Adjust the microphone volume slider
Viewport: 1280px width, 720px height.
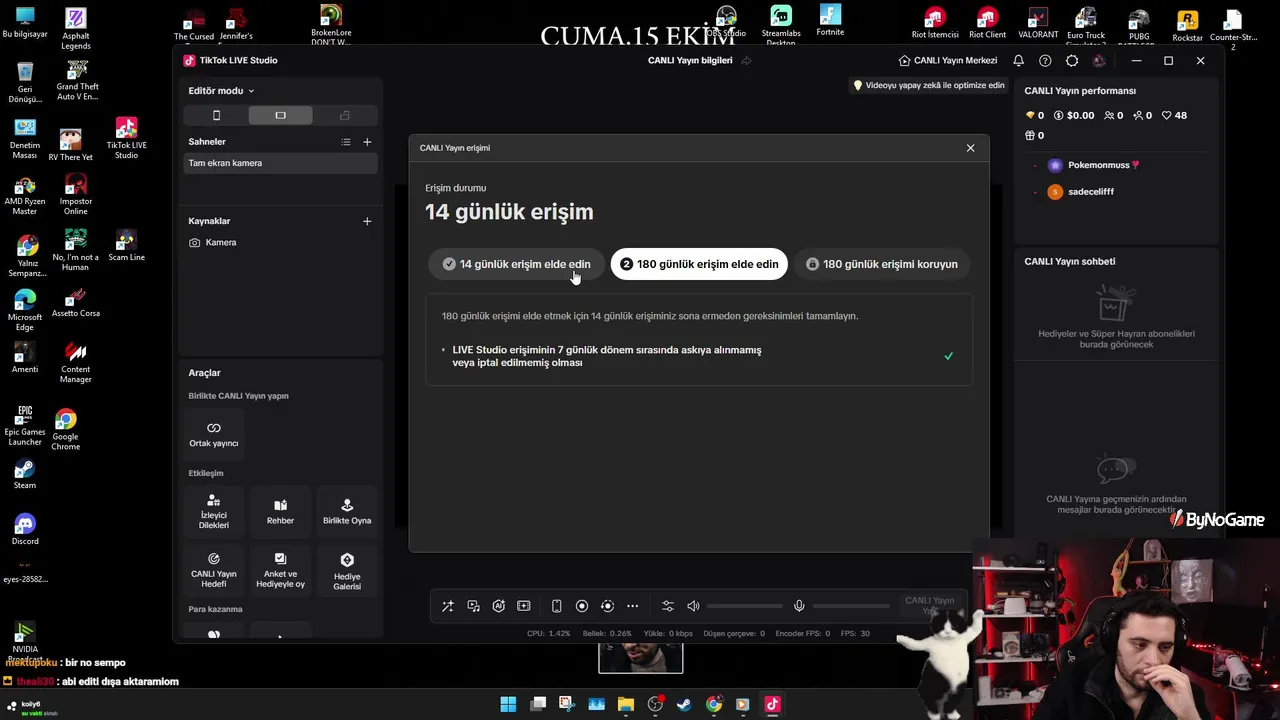852,606
